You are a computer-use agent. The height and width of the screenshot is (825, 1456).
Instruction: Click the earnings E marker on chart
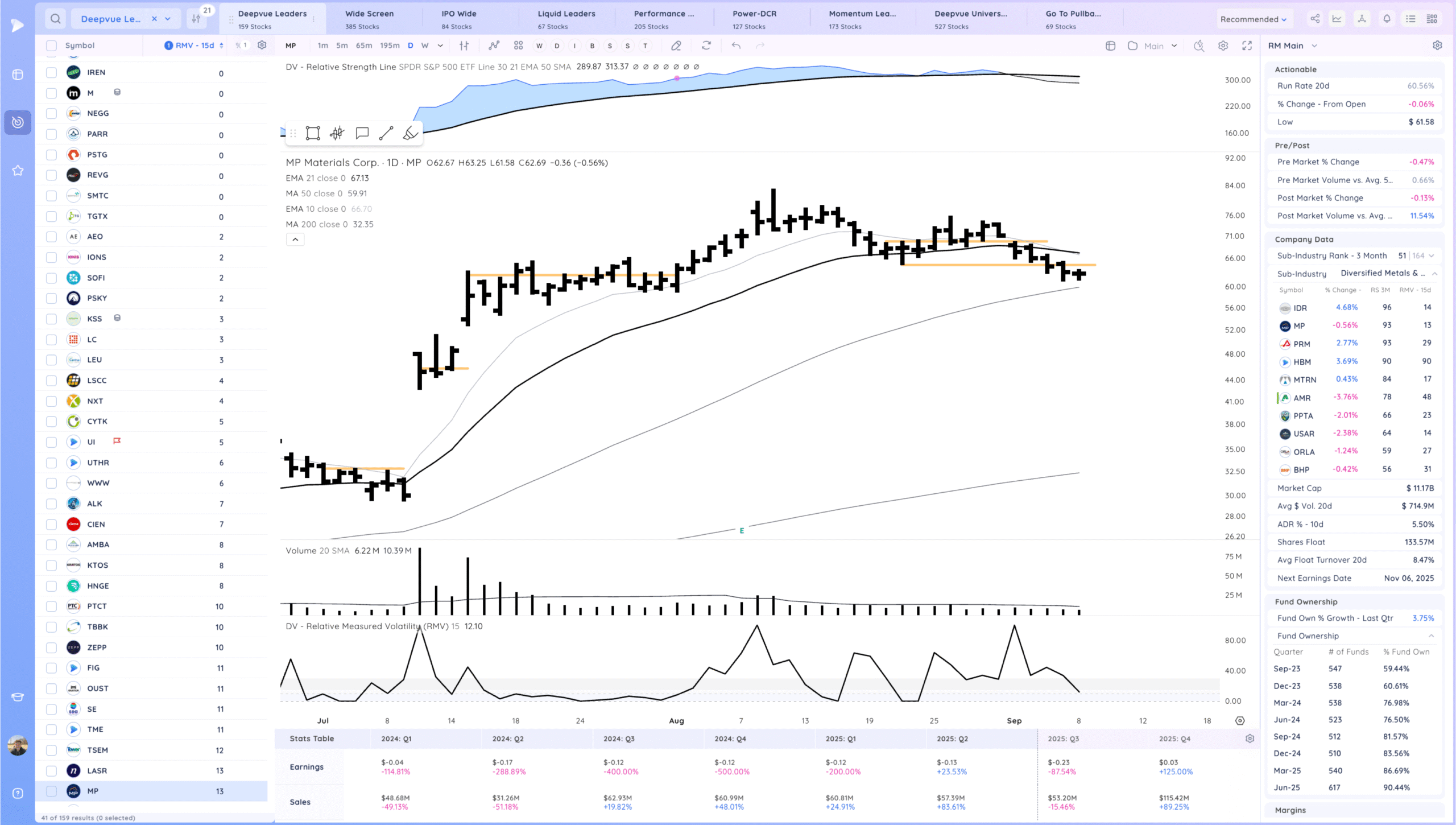pyautogui.click(x=742, y=531)
